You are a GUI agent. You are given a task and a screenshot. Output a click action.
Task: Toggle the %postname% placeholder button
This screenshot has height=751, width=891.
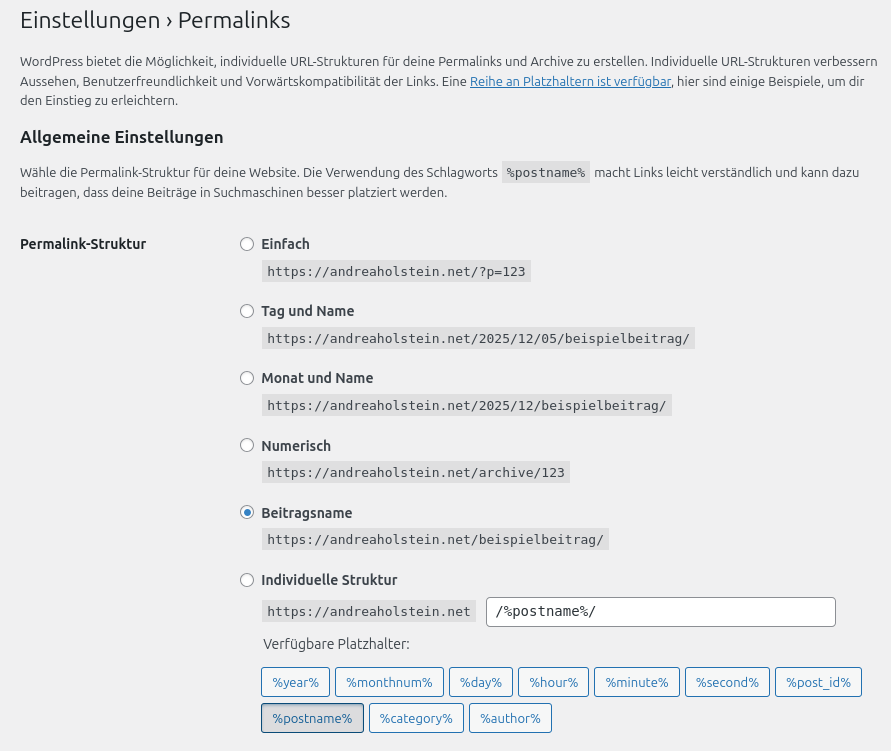click(x=312, y=718)
